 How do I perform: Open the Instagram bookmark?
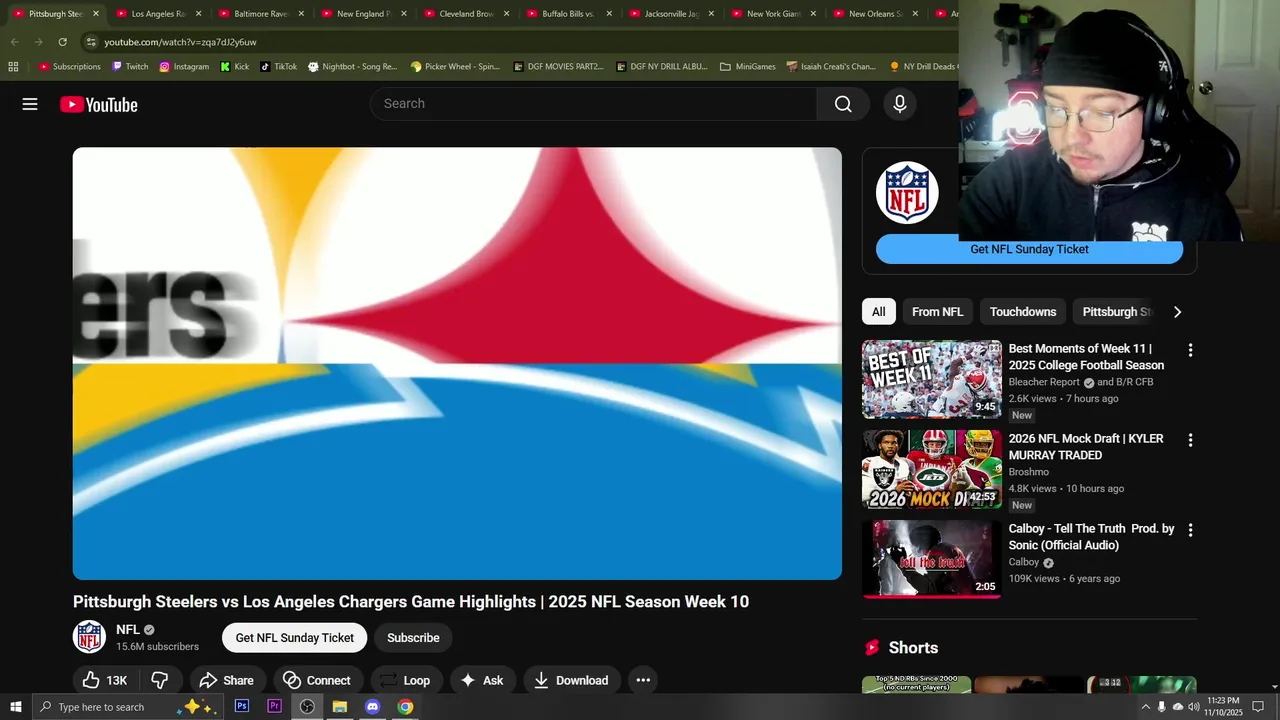[184, 67]
